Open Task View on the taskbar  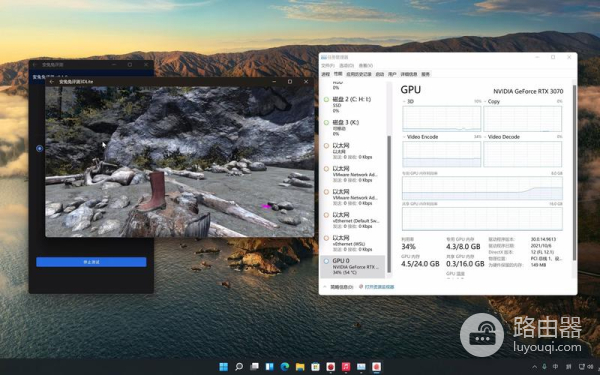point(254,367)
